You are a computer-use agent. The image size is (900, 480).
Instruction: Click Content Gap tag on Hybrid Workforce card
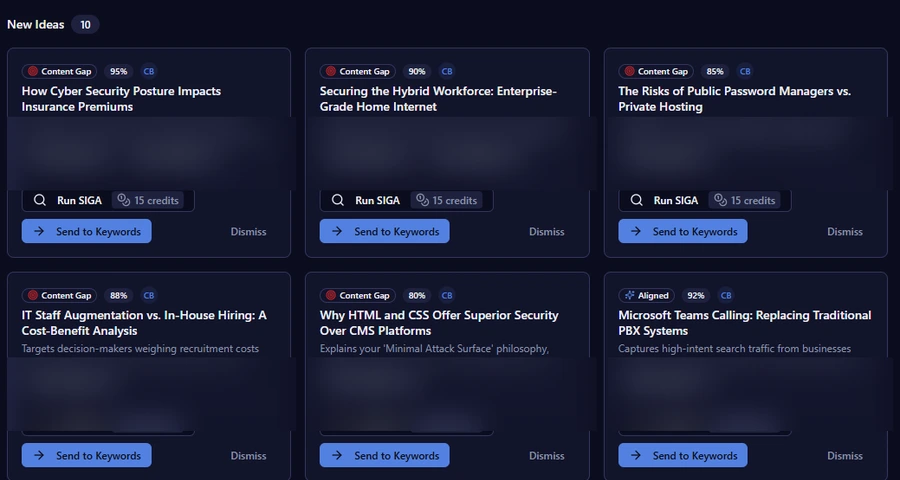point(358,71)
